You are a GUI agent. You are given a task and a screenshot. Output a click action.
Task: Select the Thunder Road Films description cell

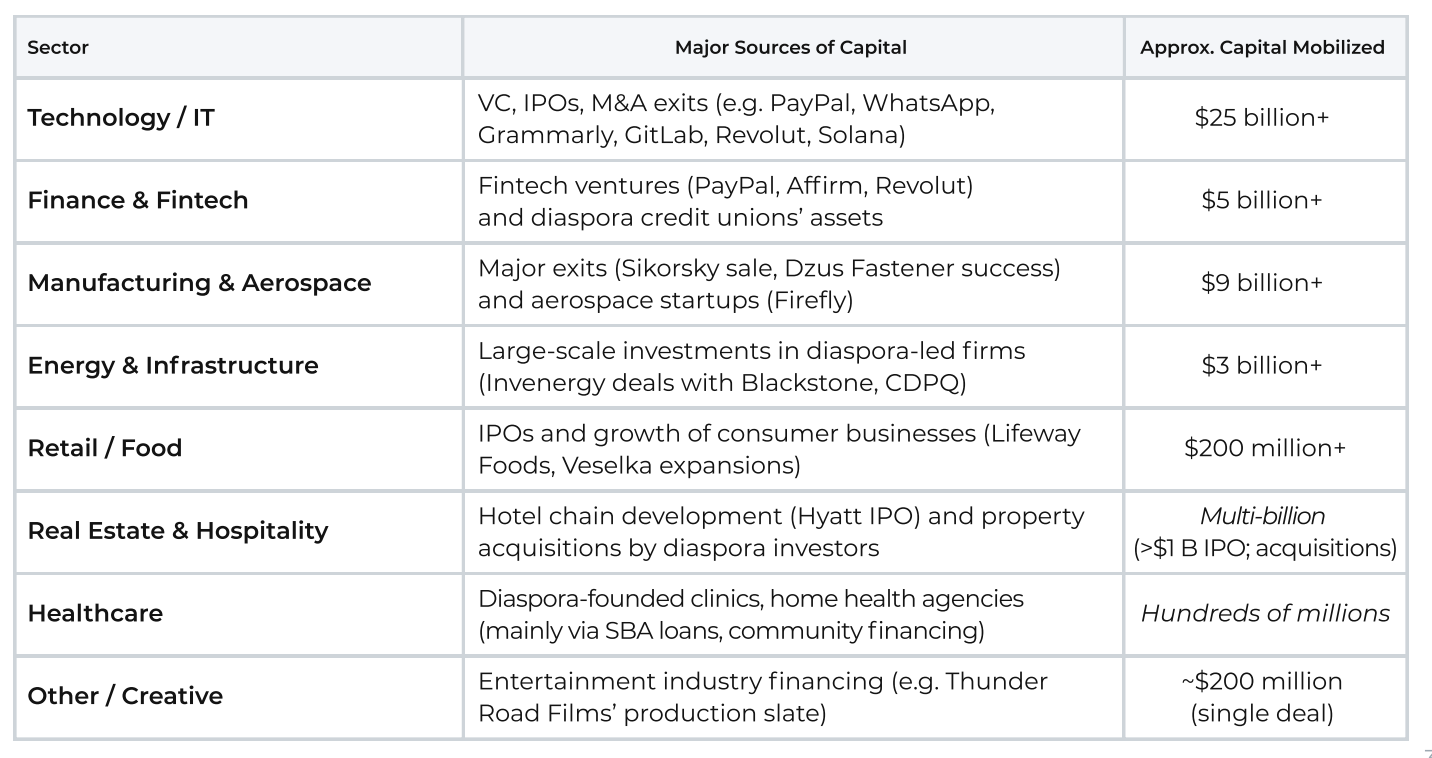762,696
